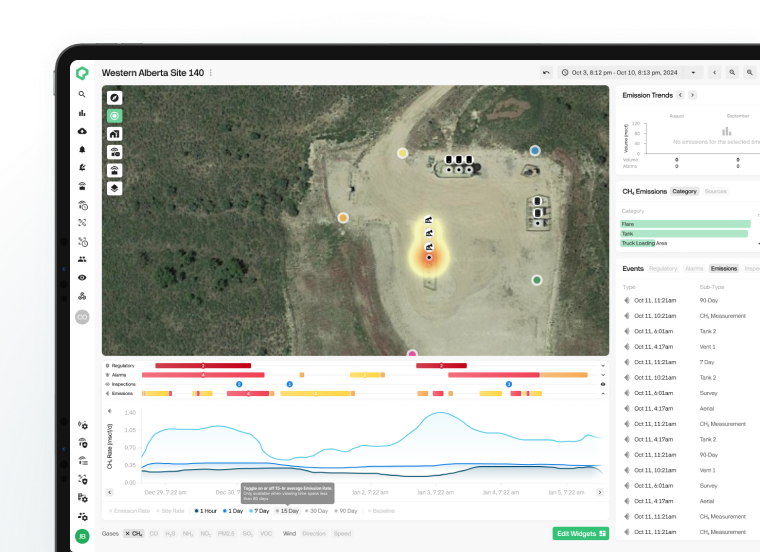Open the people icon in sidebar
This screenshot has height=552, width=760.
click(82, 259)
